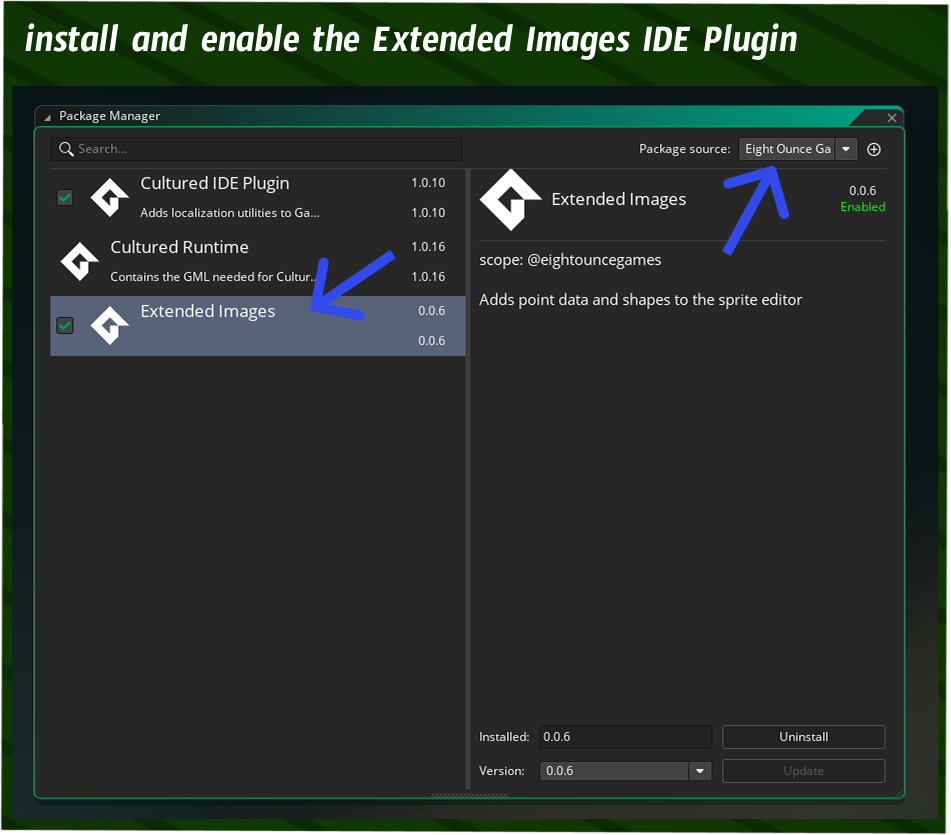
Task: Select the Cultured Runtime logo icon
Action: [x=79, y=261]
